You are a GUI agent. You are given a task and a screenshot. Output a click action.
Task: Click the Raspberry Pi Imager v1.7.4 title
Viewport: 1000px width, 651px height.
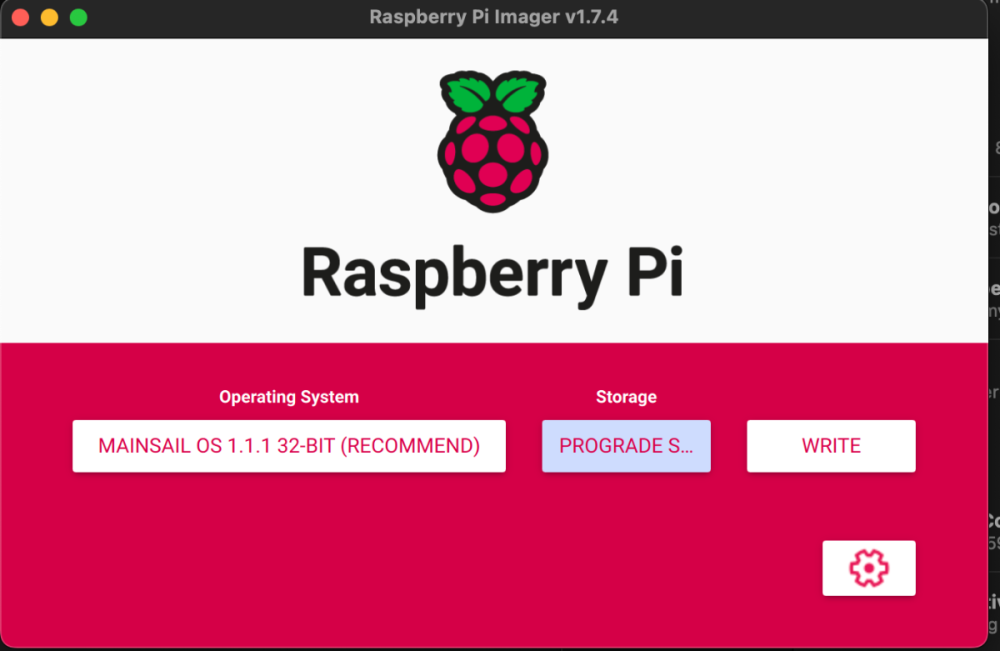coord(494,17)
